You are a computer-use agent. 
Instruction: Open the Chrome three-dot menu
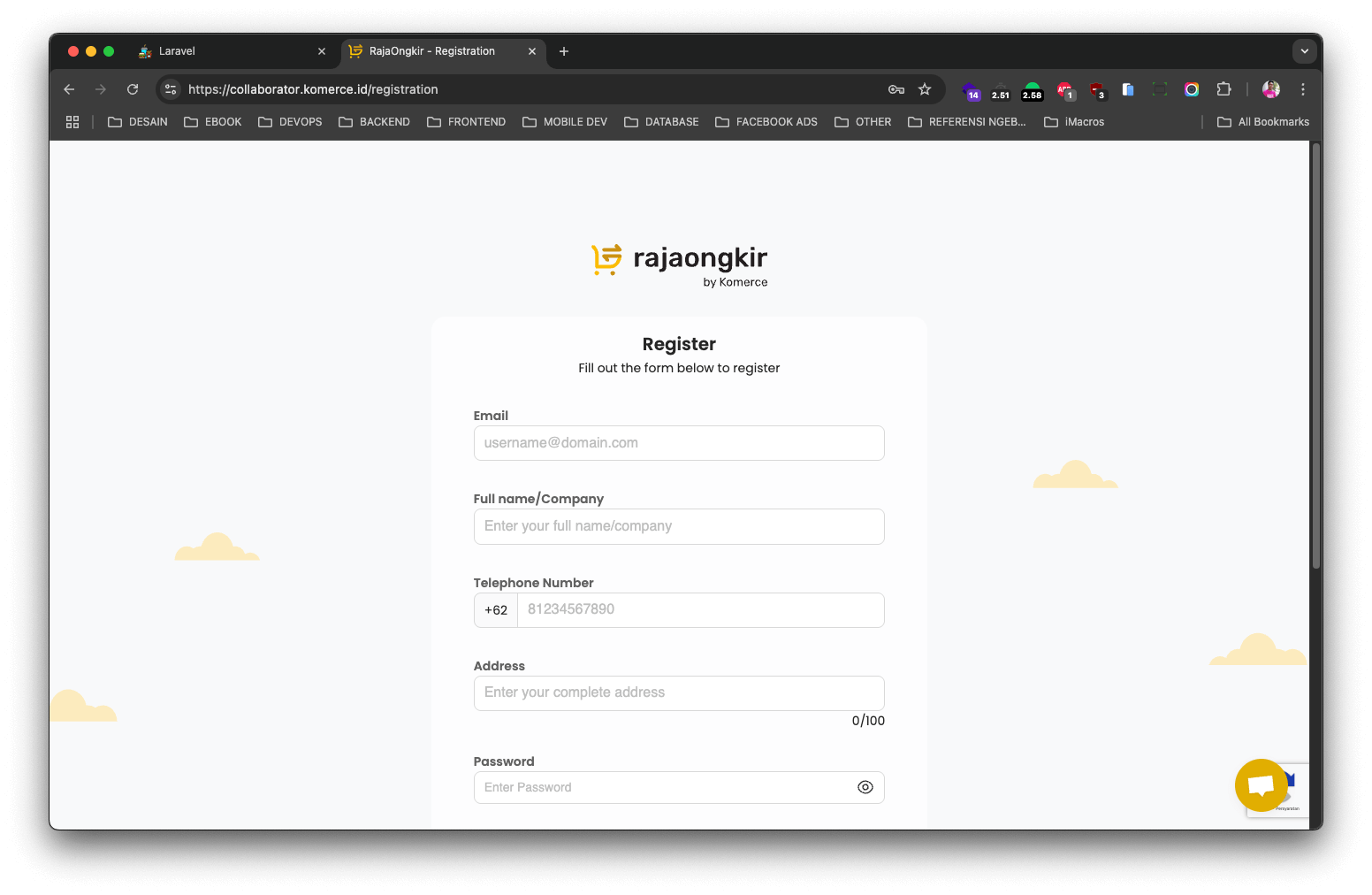1303,89
